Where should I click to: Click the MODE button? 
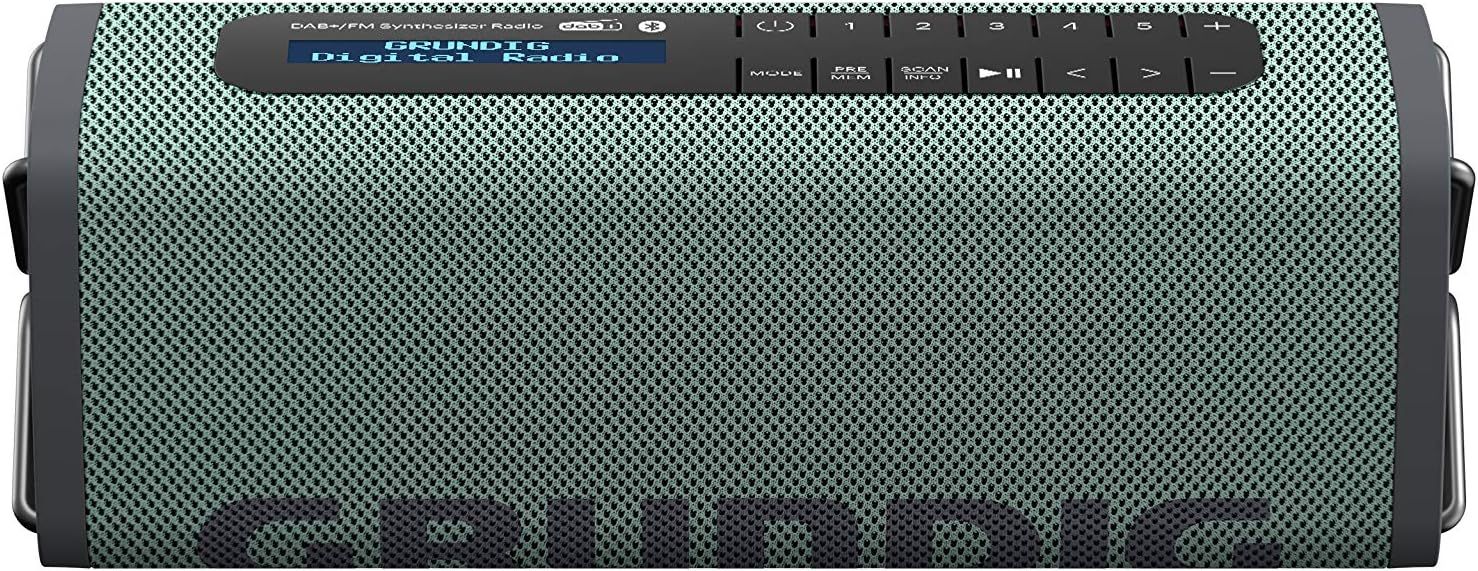coord(776,73)
